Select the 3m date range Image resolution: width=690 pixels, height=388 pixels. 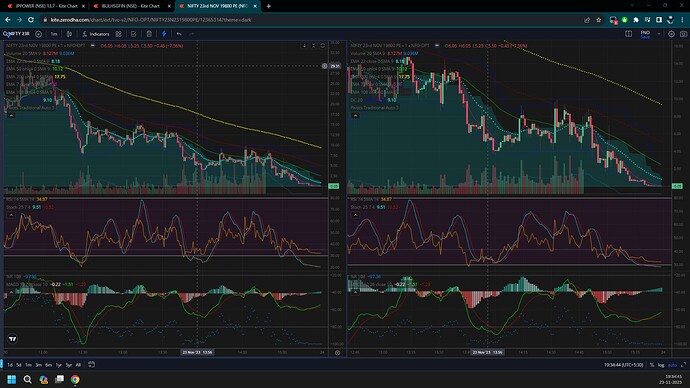click(x=38, y=365)
